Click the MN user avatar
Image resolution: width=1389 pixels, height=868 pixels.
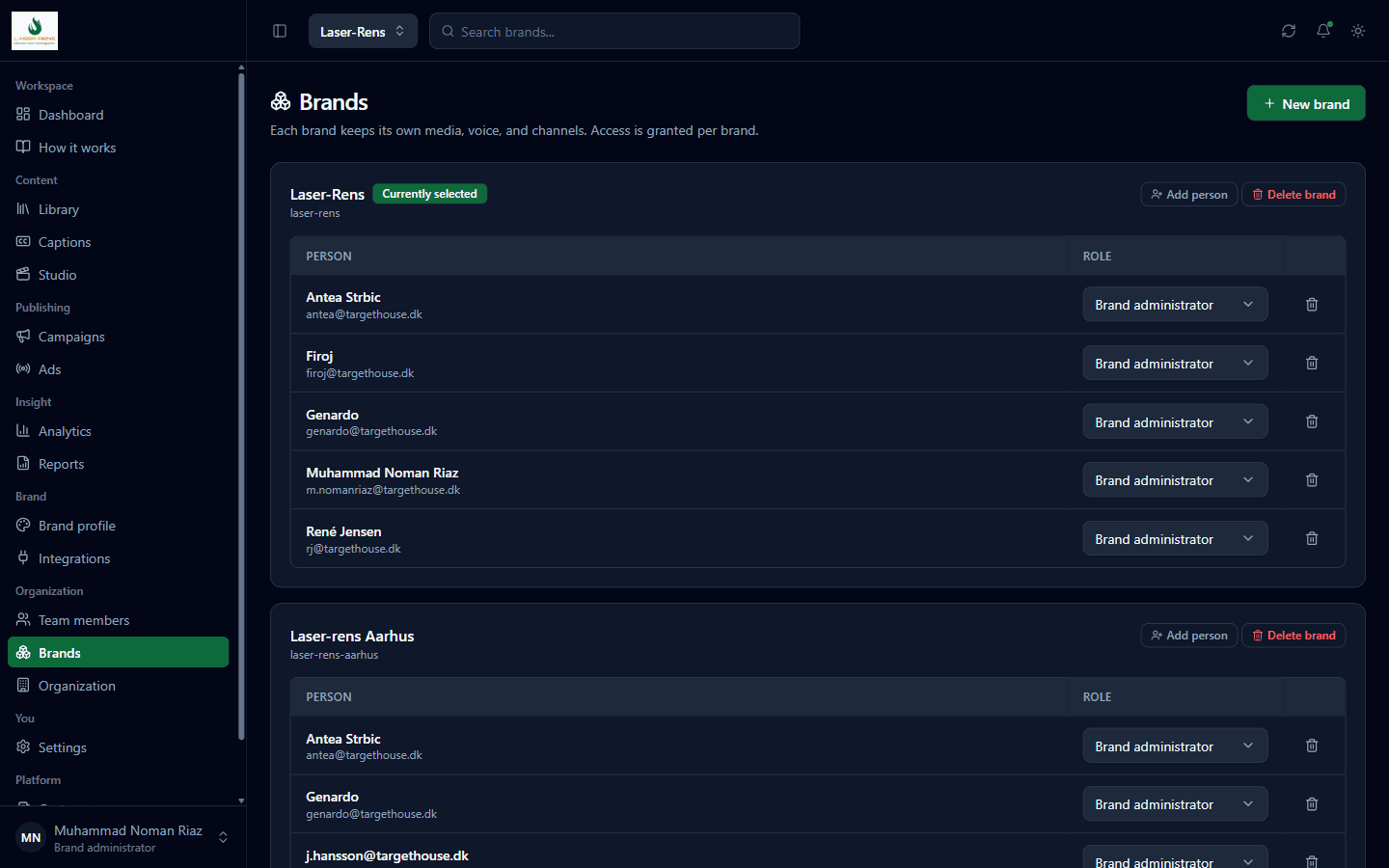coord(31,838)
